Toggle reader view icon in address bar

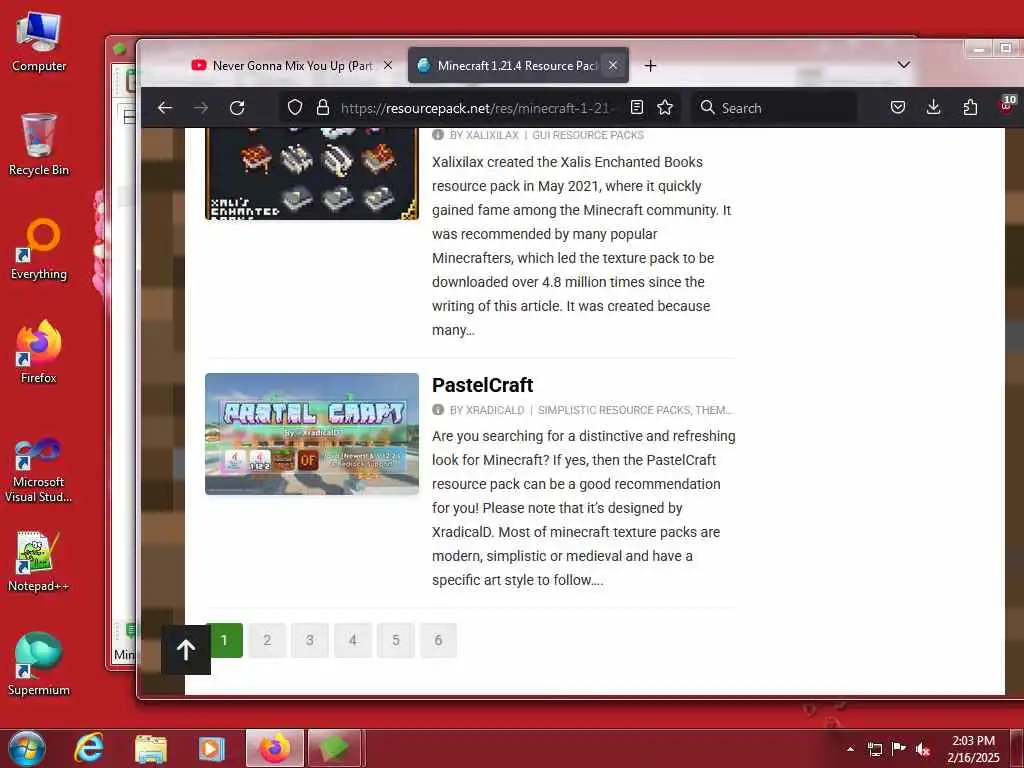tap(637, 108)
